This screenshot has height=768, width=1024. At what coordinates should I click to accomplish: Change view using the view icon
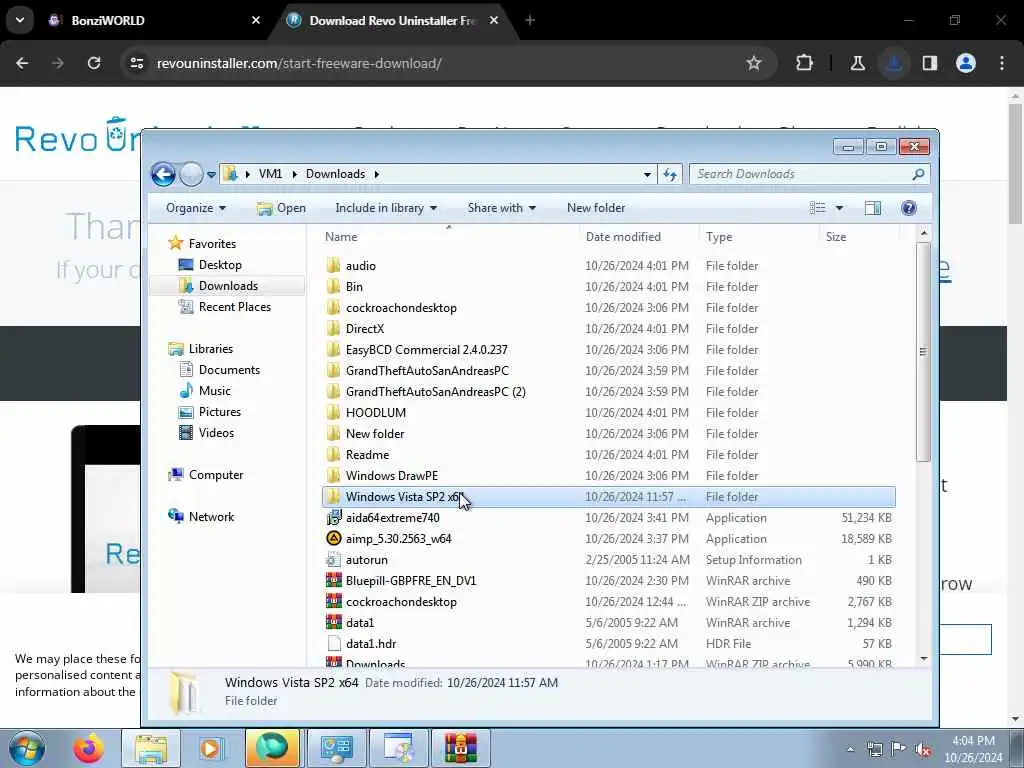pos(817,208)
